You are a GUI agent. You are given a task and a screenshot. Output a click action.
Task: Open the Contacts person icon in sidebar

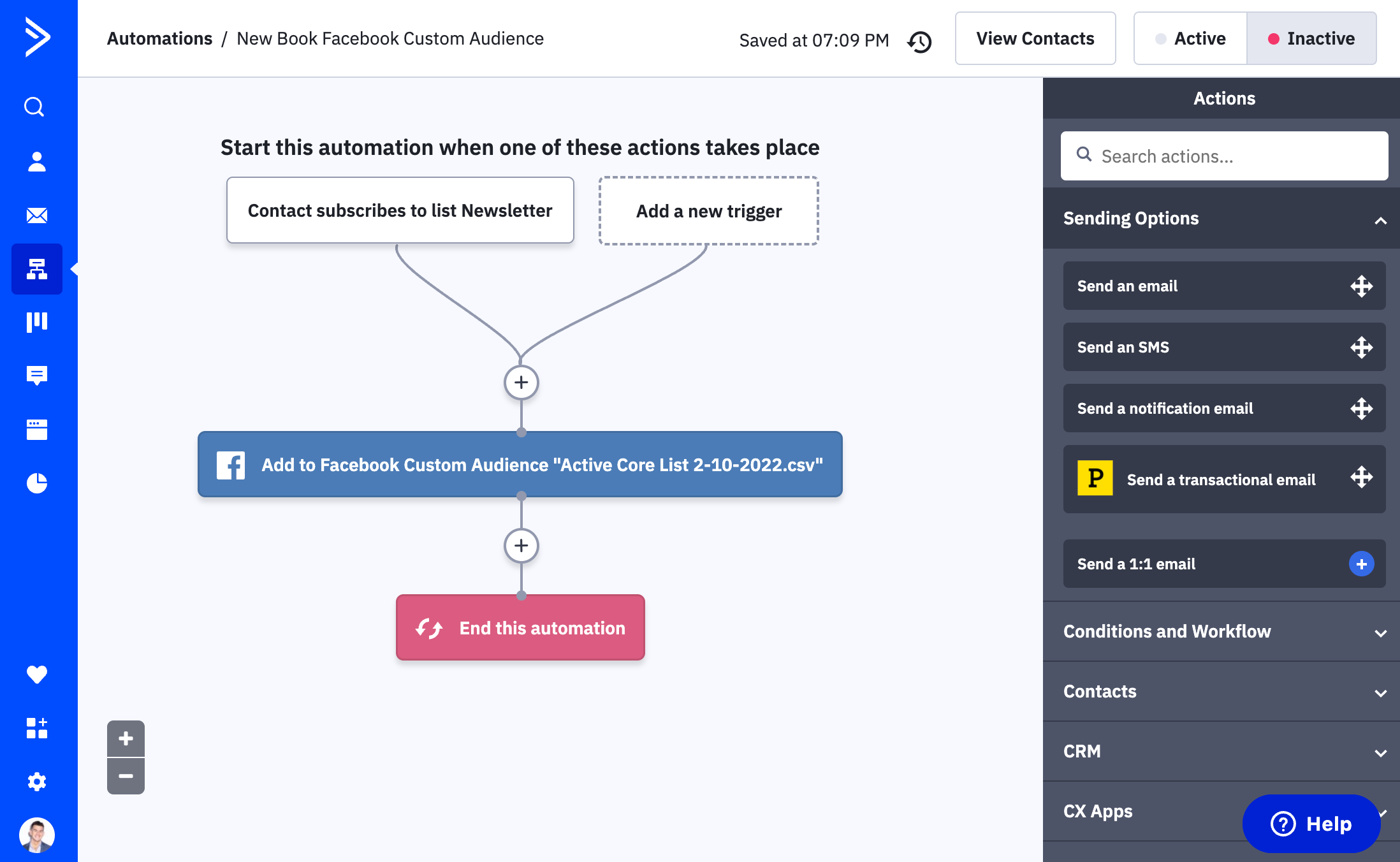(37, 162)
